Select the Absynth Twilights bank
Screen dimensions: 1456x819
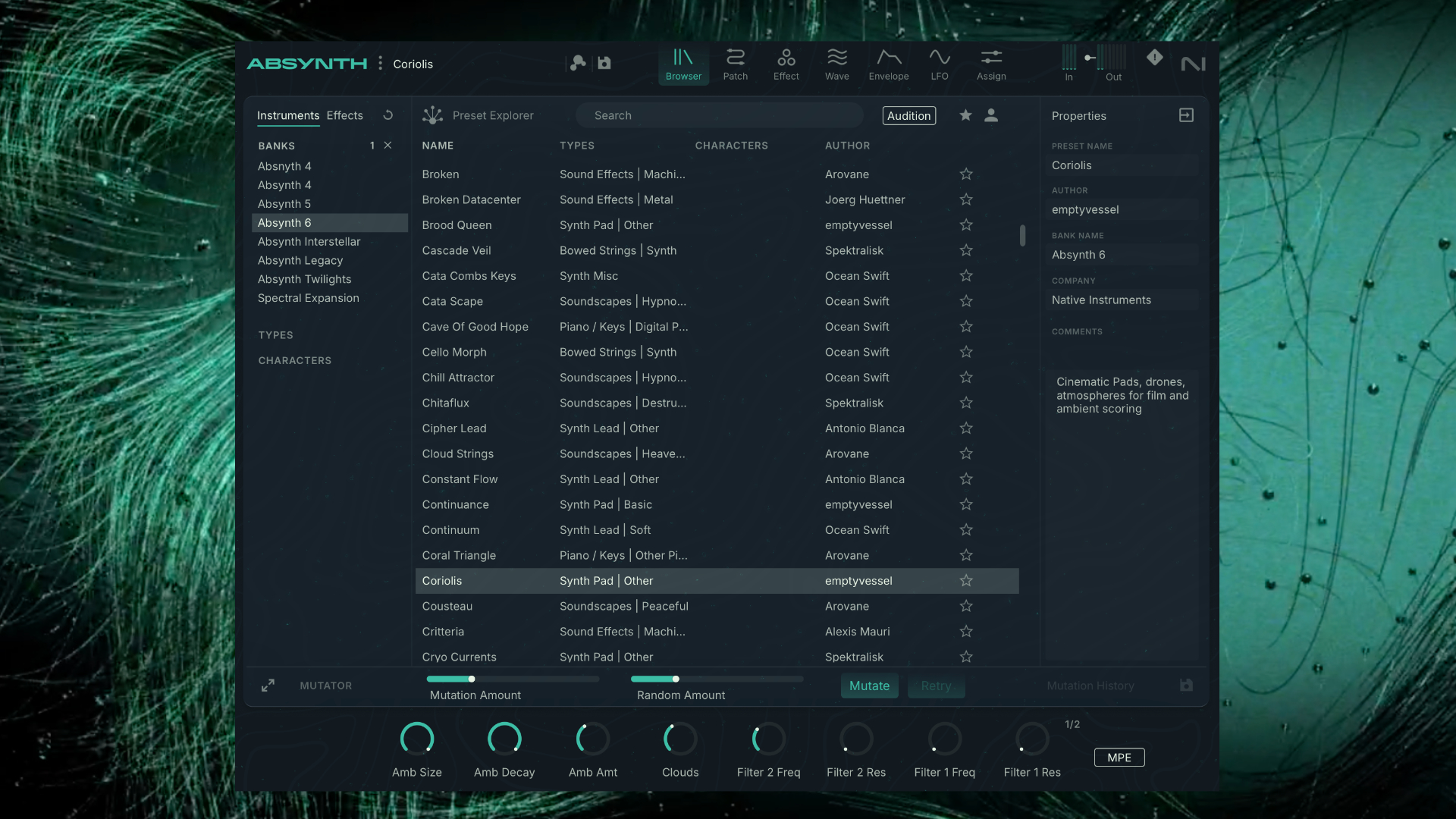(x=304, y=279)
